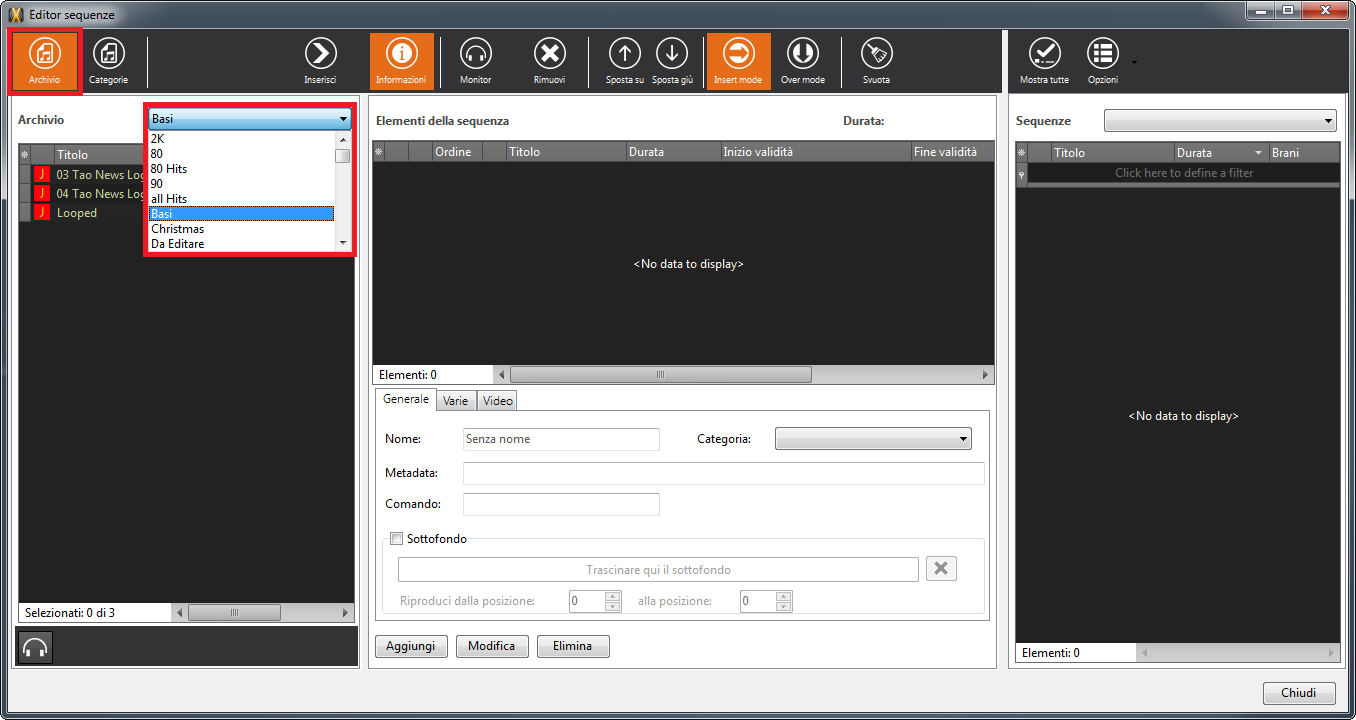1356x720 pixels.
Task: Switch to the Video tab
Action: [x=497, y=400]
